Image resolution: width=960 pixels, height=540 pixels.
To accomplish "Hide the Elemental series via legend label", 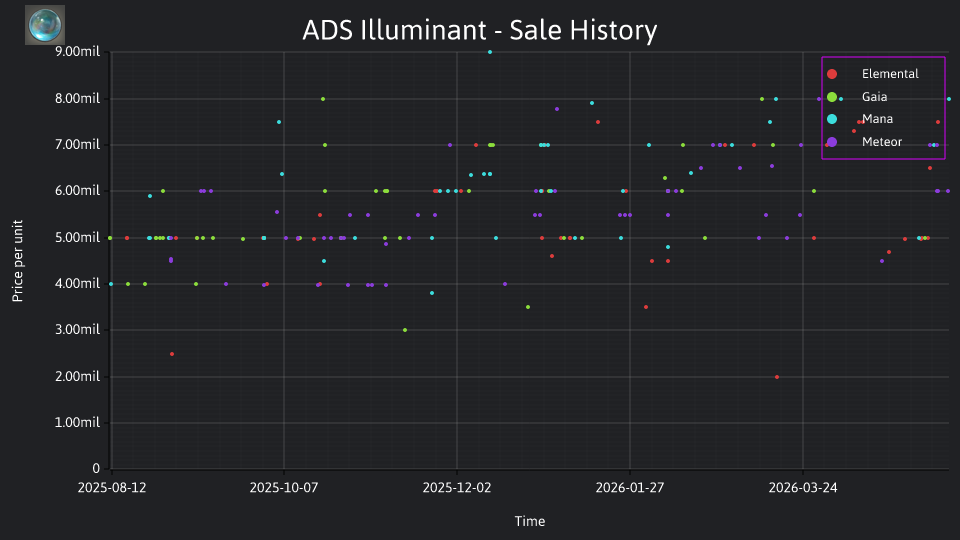I will (x=890, y=74).
